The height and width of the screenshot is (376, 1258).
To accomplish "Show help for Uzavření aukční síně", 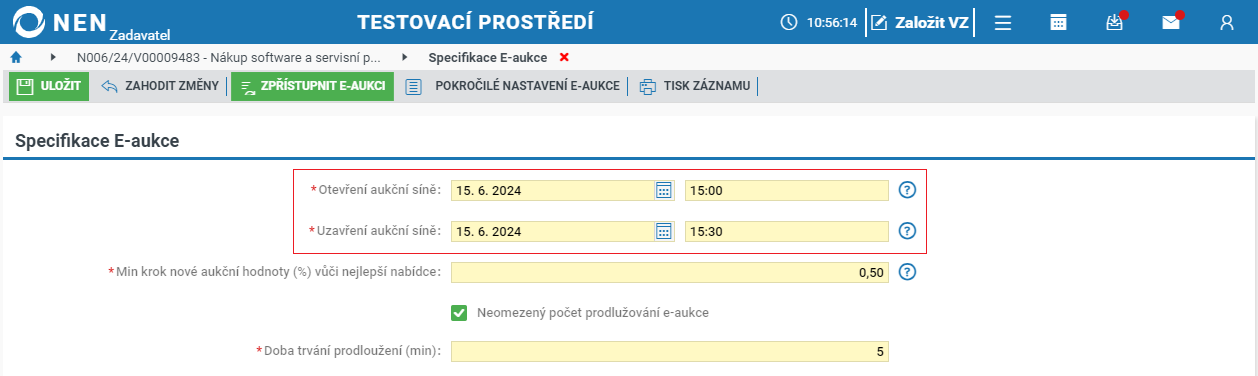I will [x=907, y=231].
